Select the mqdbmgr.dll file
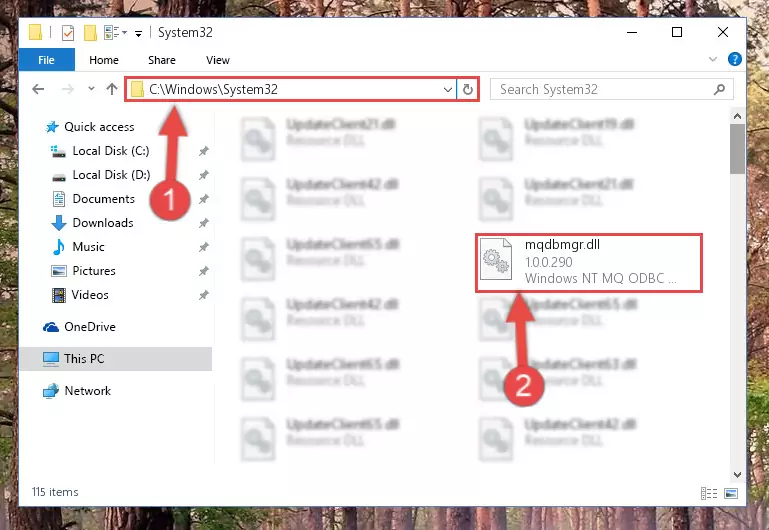 pyautogui.click(x=589, y=263)
